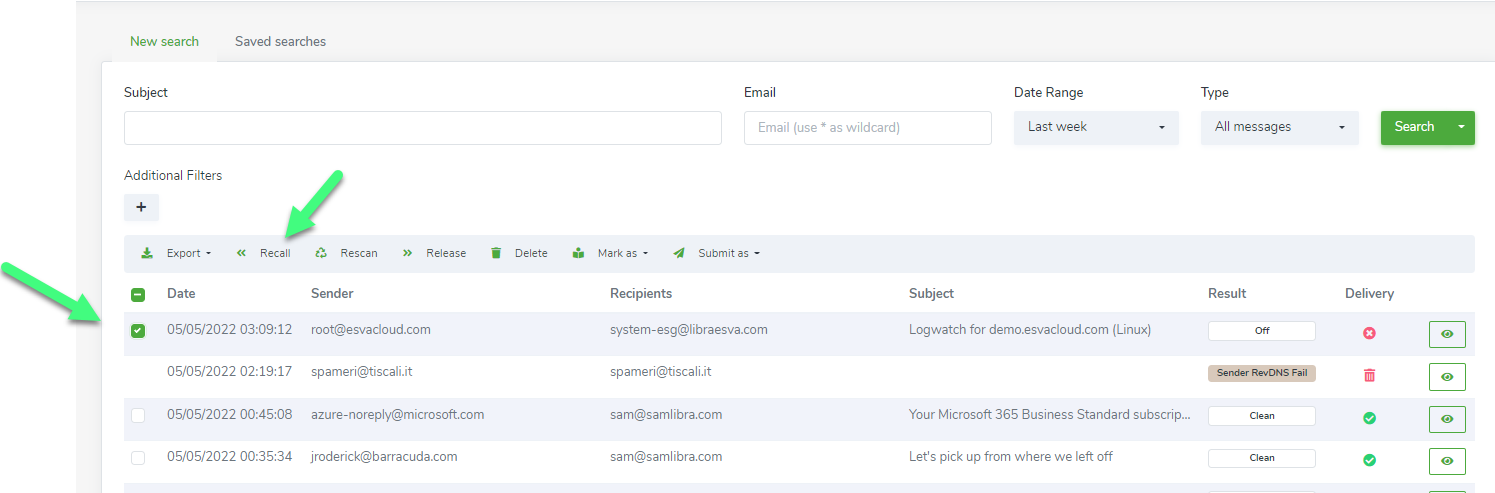Click the Recall toolbar label
The height and width of the screenshot is (493, 1495).
(x=275, y=253)
